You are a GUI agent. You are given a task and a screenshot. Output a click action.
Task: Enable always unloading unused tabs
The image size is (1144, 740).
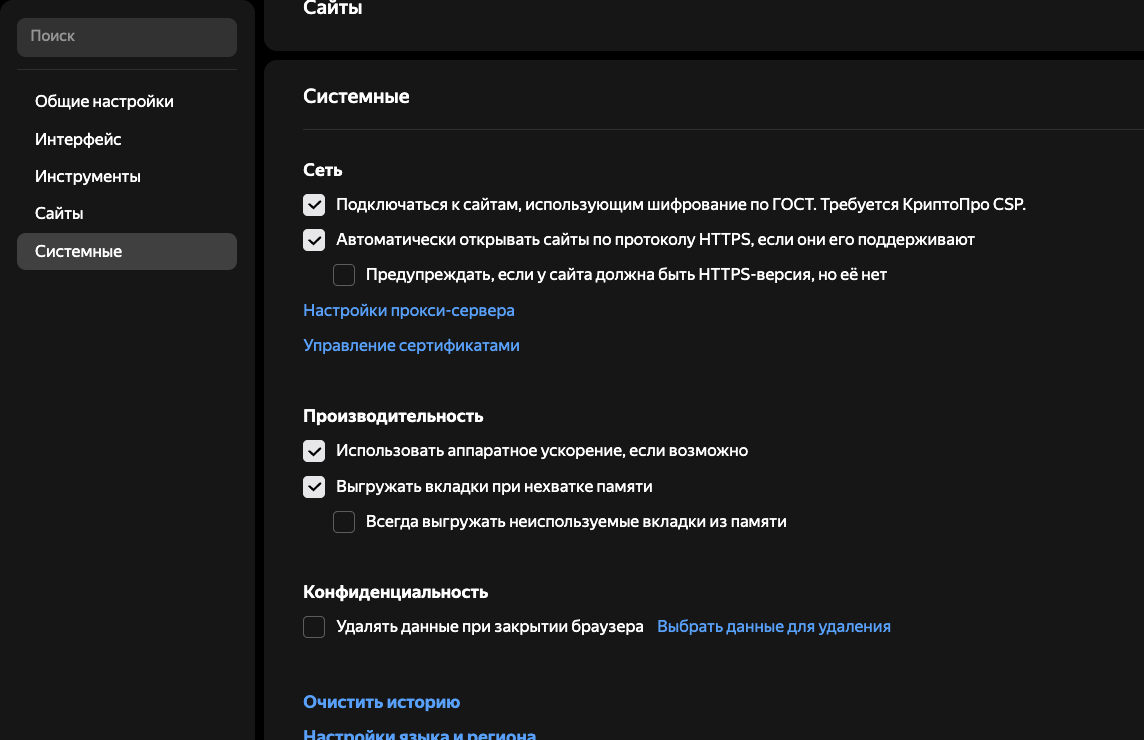coord(344,522)
